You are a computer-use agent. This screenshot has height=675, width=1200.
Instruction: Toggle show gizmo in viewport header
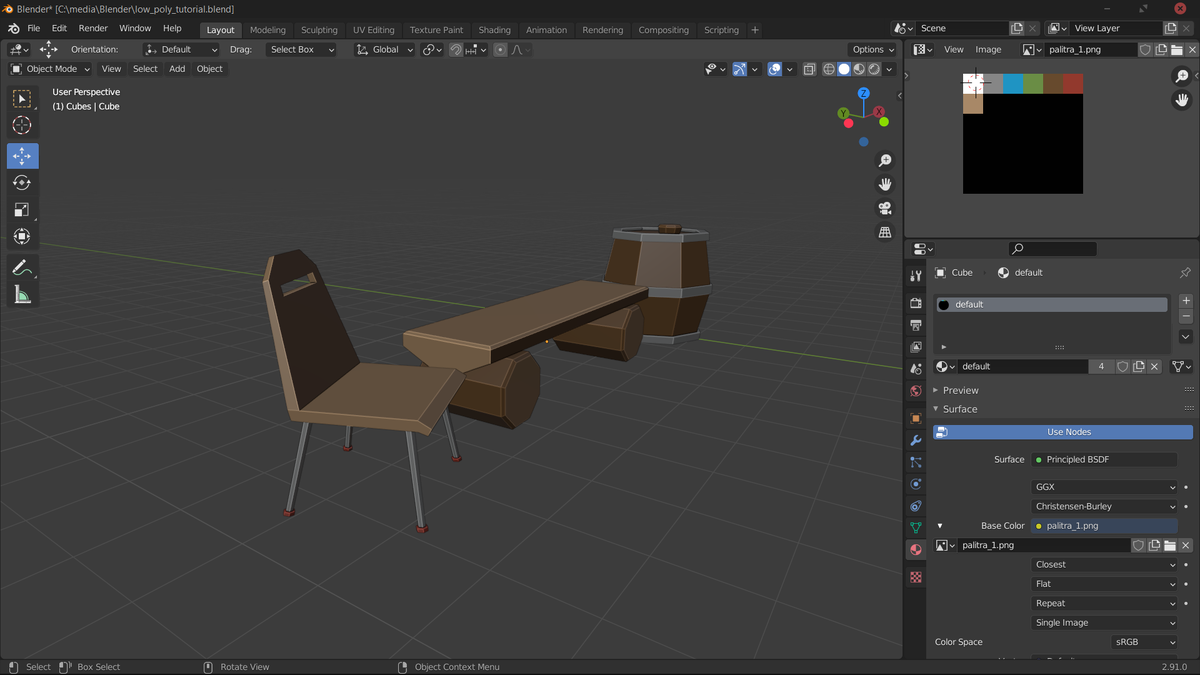coord(739,69)
